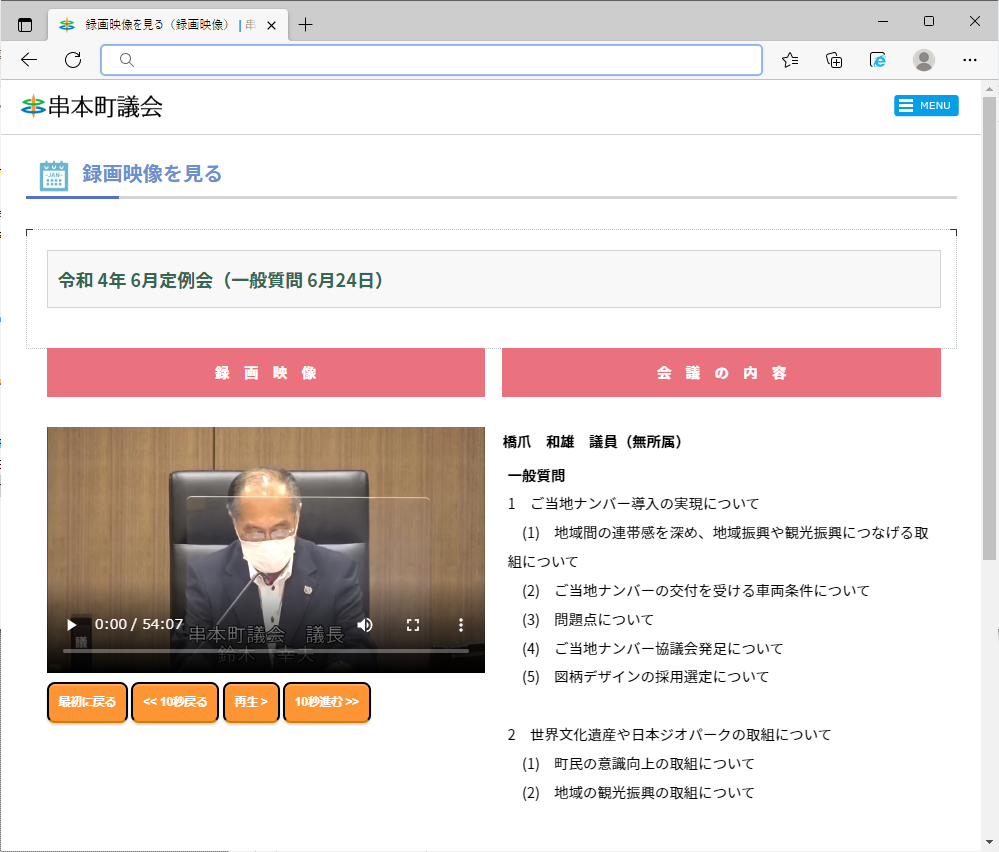The height and width of the screenshot is (852, 999).
Task: Click item 2 世界文化遺産や日本ジオパークの取組について
Action: tap(670, 735)
